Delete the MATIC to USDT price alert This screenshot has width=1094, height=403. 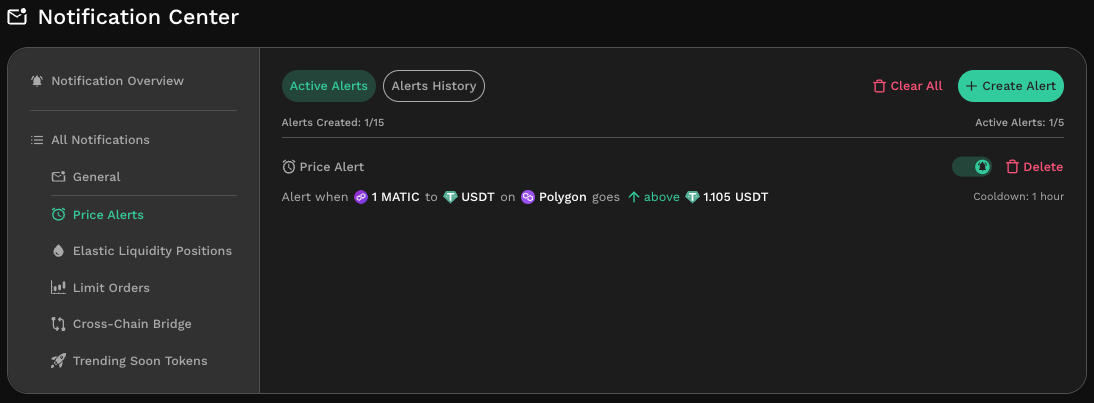[1035, 167]
